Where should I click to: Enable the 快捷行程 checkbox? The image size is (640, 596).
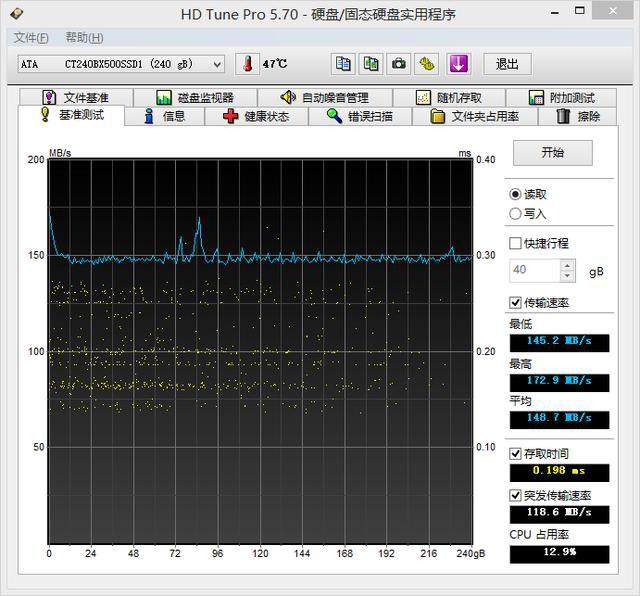tap(516, 243)
